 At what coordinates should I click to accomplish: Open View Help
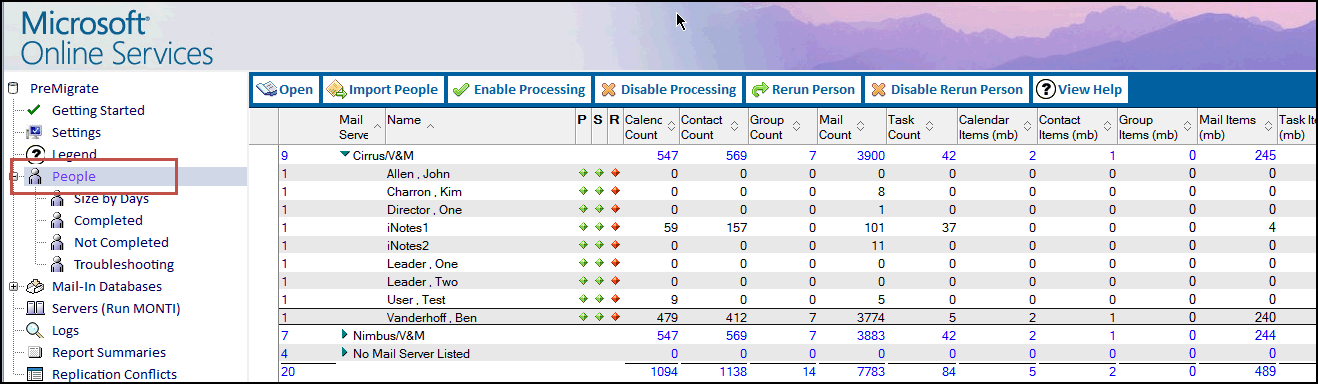click(1080, 89)
